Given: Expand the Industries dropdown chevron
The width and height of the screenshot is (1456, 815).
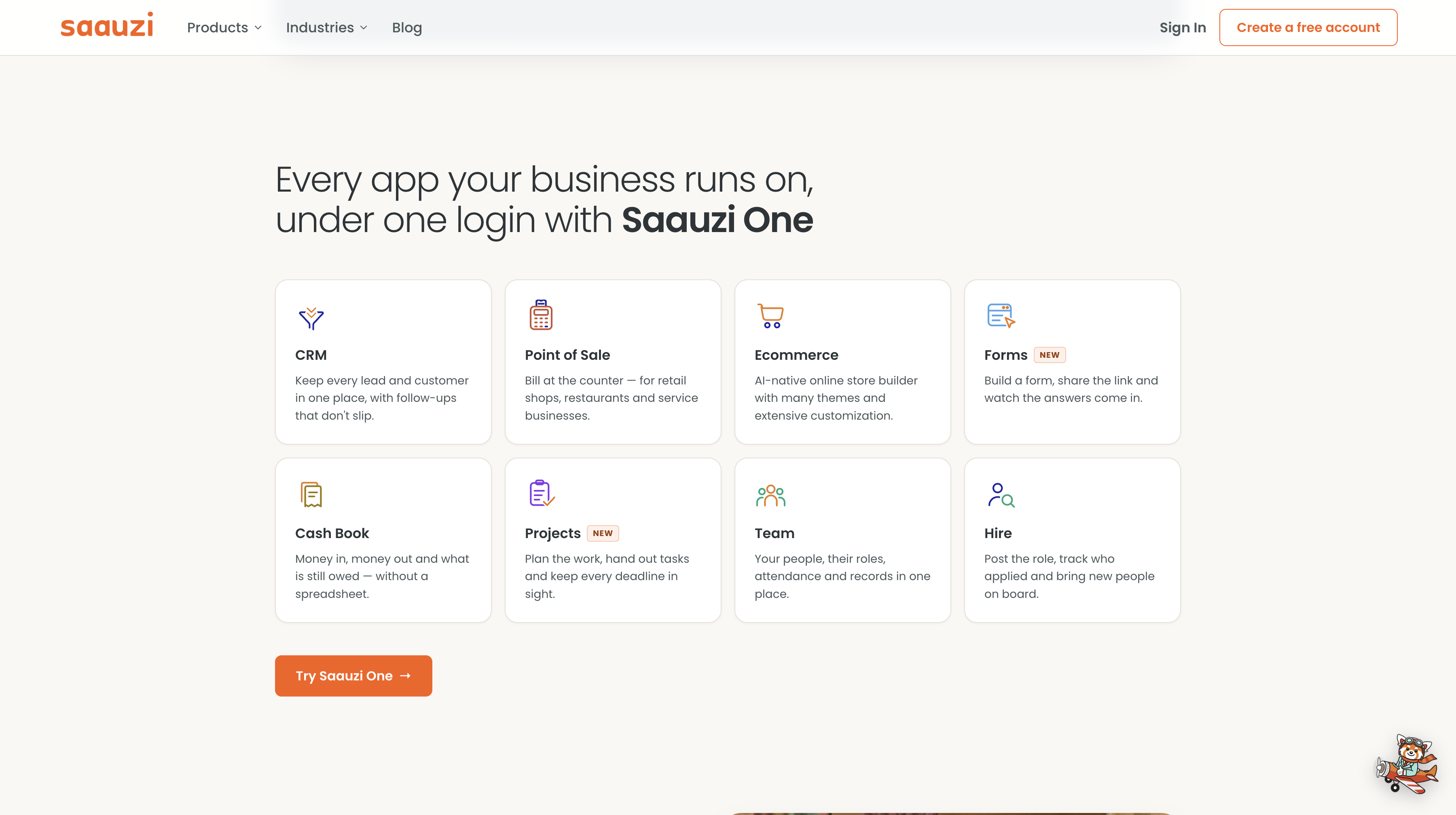Looking at the screenshot, I should pyautogui.click(x=364, y=27).
